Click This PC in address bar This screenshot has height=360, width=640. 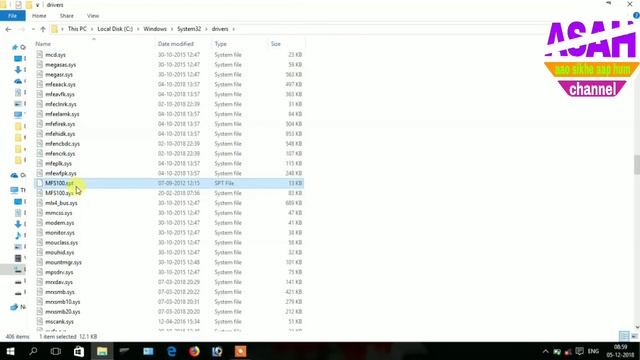point(77,29)
